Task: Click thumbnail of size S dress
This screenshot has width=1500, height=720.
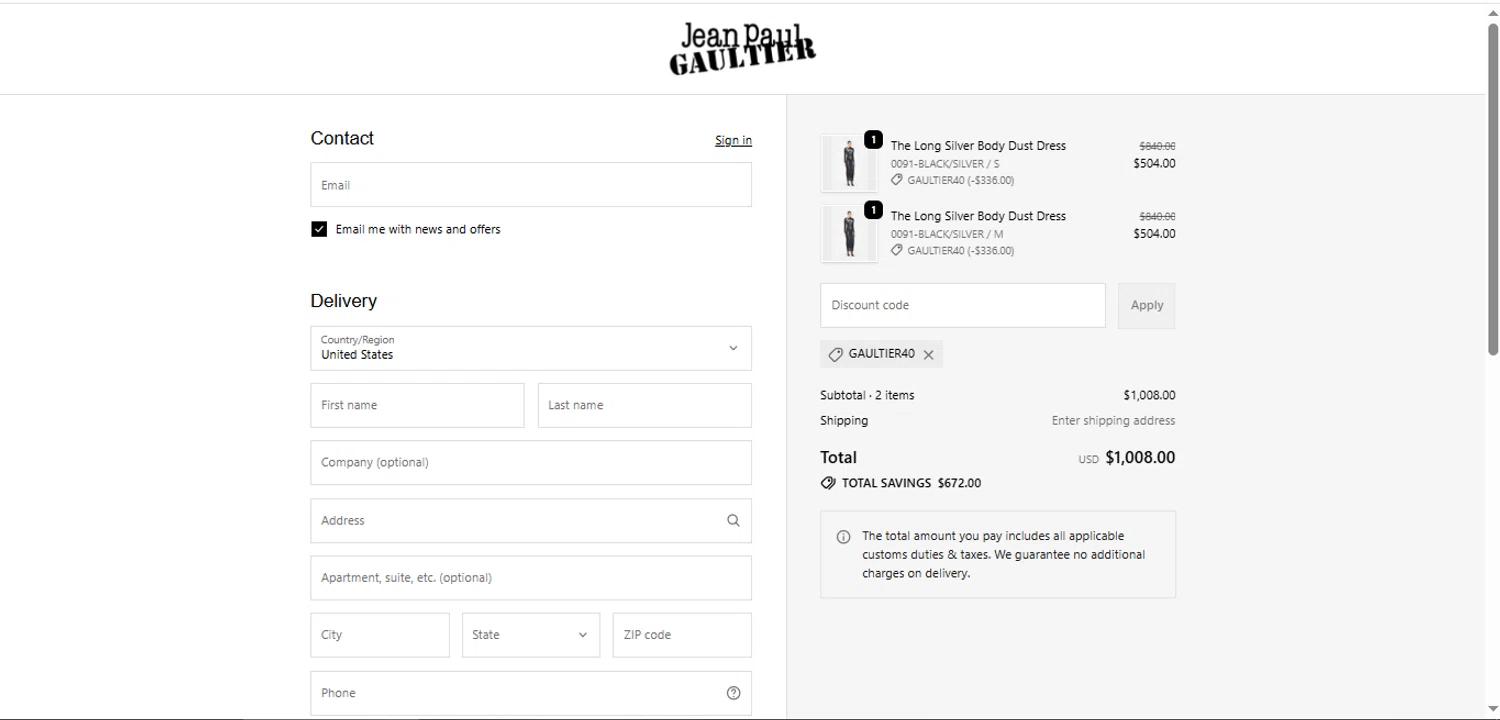Action: pos(849,163)
